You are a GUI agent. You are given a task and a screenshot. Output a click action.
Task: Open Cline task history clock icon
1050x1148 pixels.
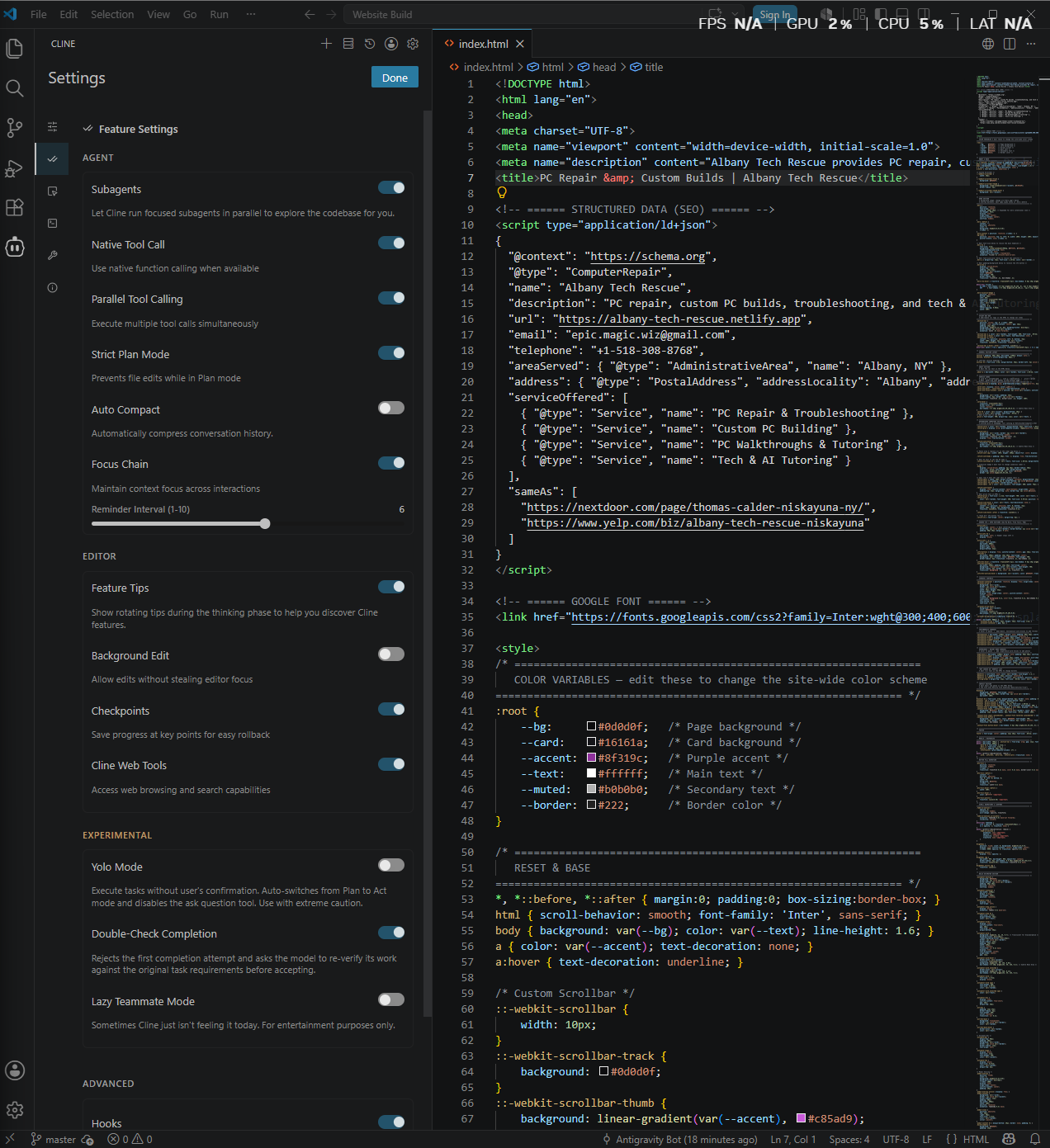point(370,44)
